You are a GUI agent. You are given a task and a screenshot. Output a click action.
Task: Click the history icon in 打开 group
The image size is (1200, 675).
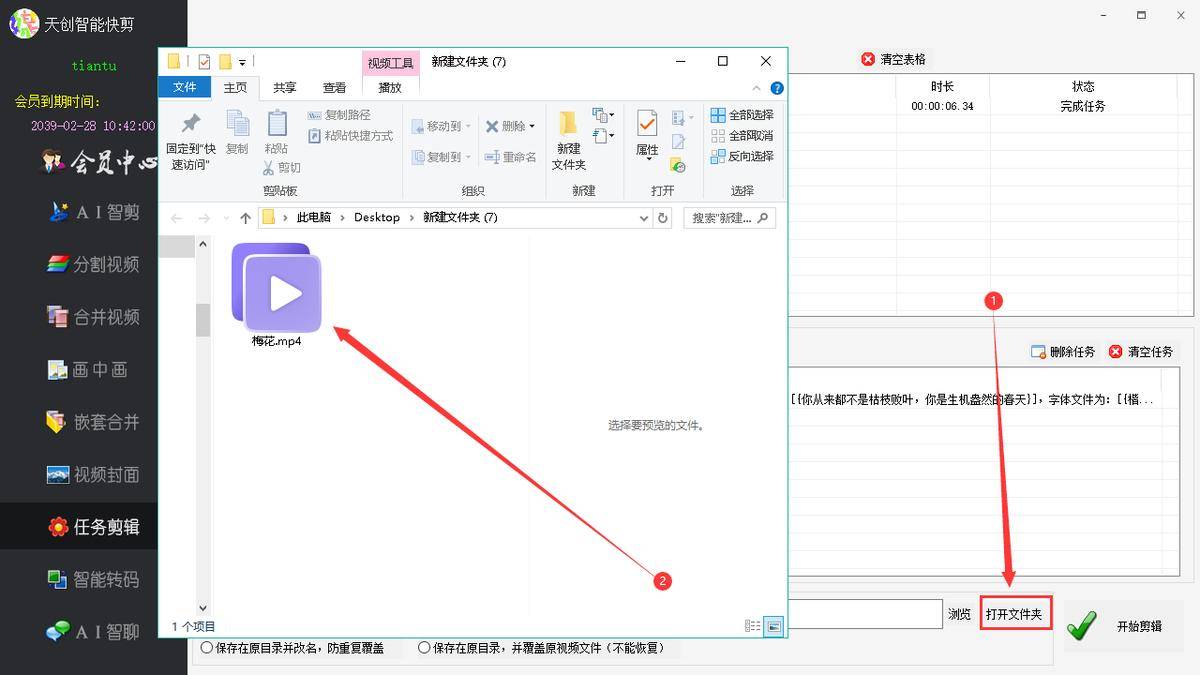[x=678, y=165]
